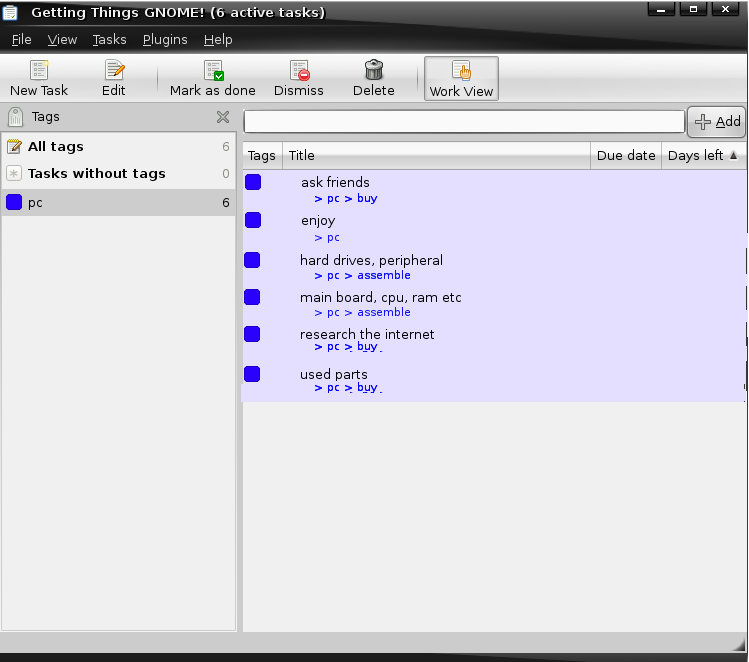Click the quick add task input field
This screenshot has width=749, height=662.
pyautogui.click(x=464, y=122)
